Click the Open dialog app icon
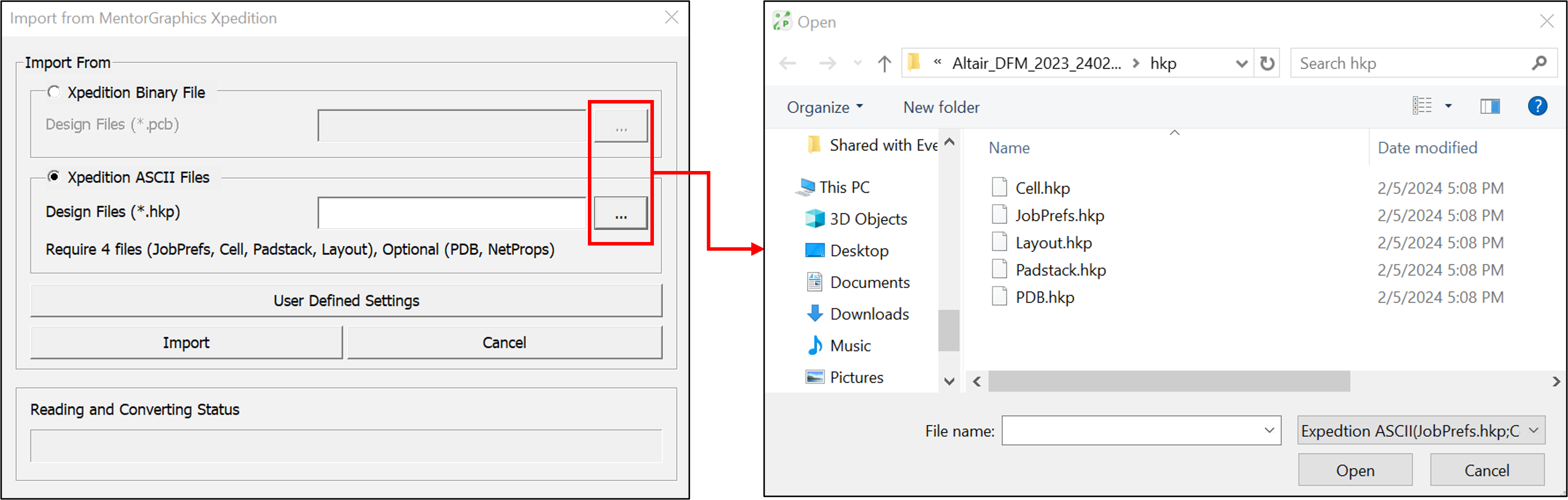This screenshot has height=500, width=1568. coord(781,21)
